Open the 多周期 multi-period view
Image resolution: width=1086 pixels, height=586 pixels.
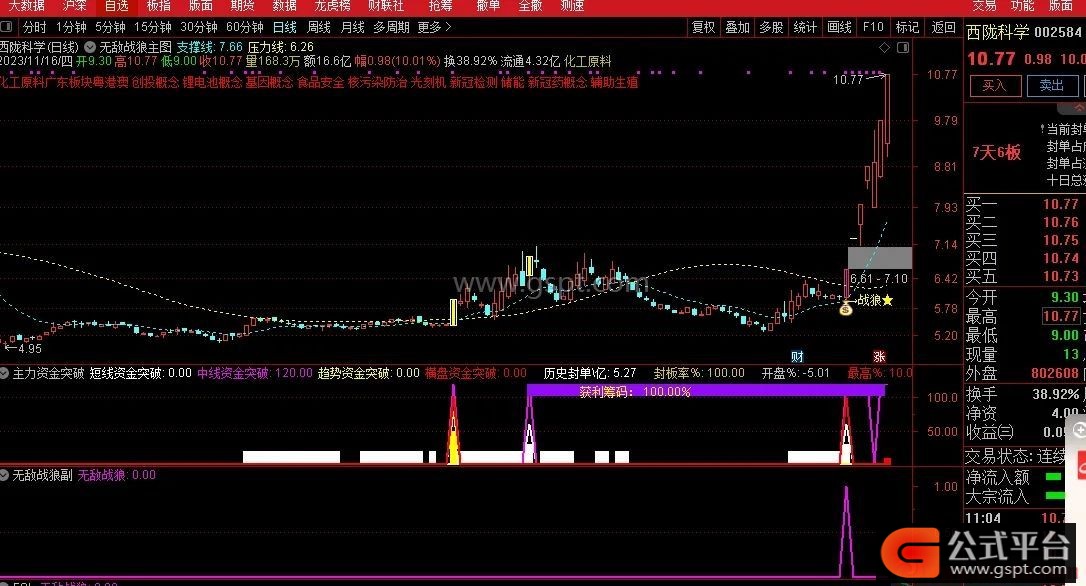point(391,27)
